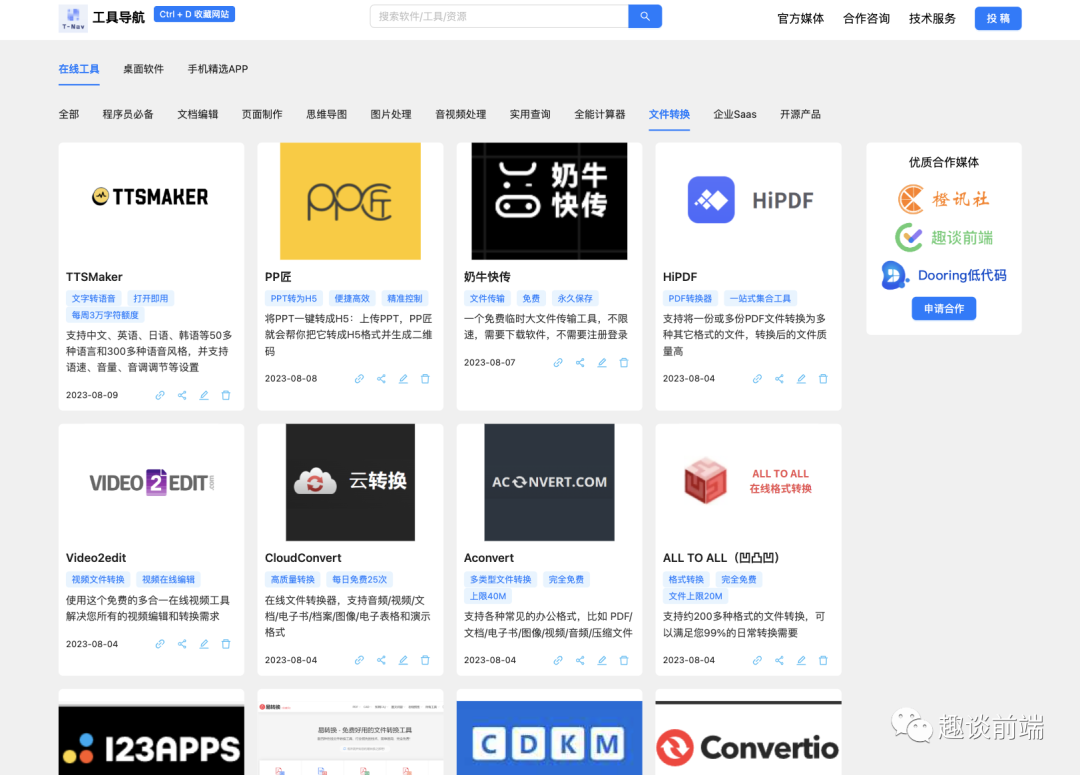The width and height of the screenshot is (1080, 775).
Task: Open the 云转换 CloudConvert thumbnail image
Action: click(x=351, y=482)
